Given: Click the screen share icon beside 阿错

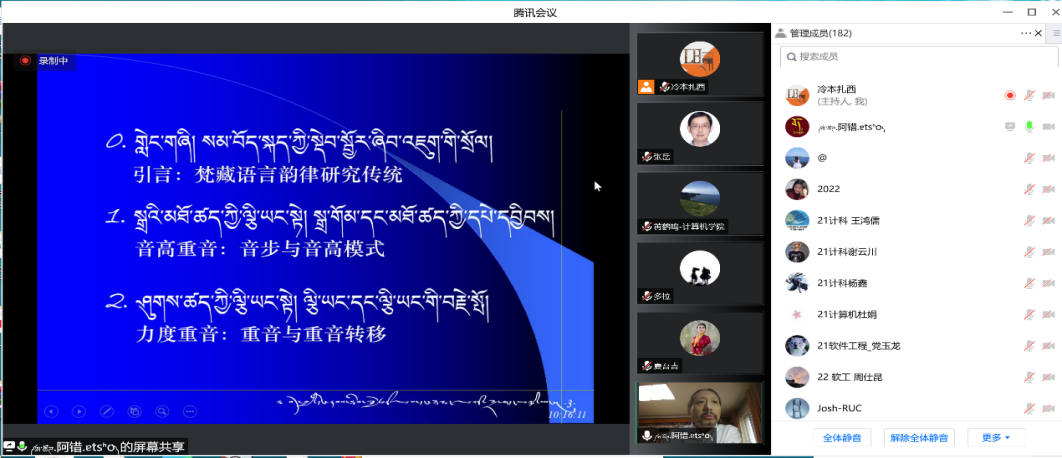Looking at the screenshot, I should [x=1010, y=127].
